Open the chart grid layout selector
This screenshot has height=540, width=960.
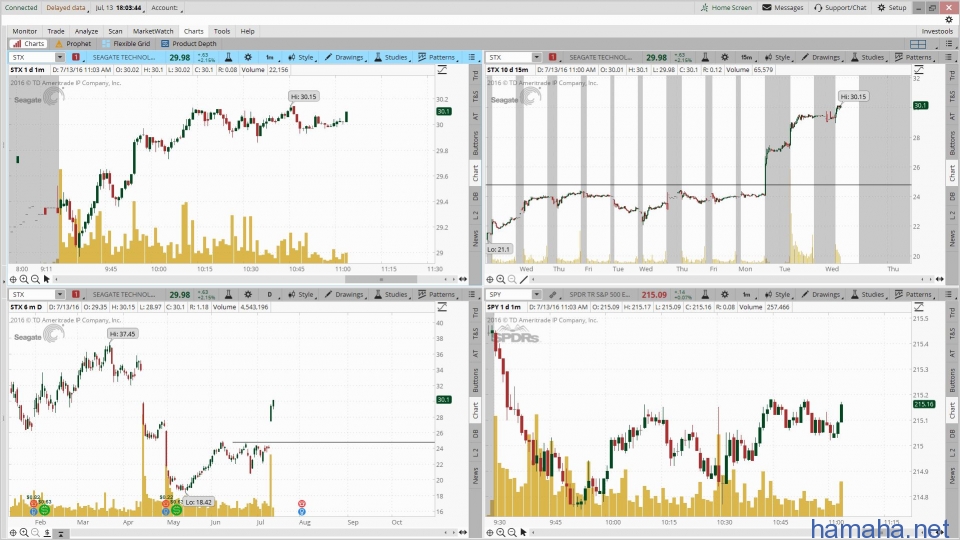(918, 44)
